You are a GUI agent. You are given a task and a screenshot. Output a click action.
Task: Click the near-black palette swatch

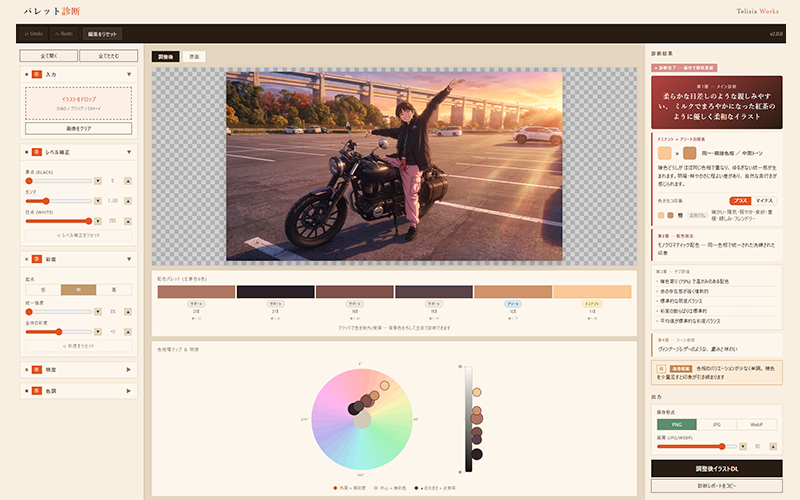click(x=276, y=292)
